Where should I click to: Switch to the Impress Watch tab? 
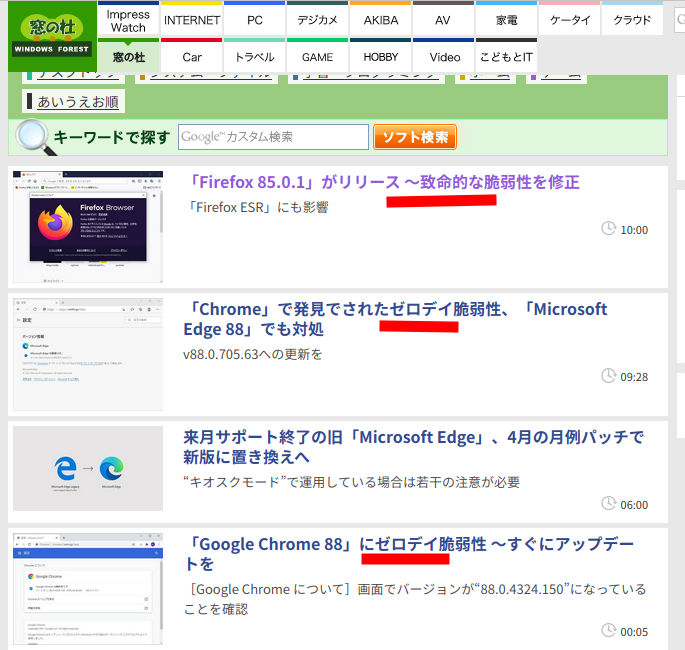(x=128, y=20)
